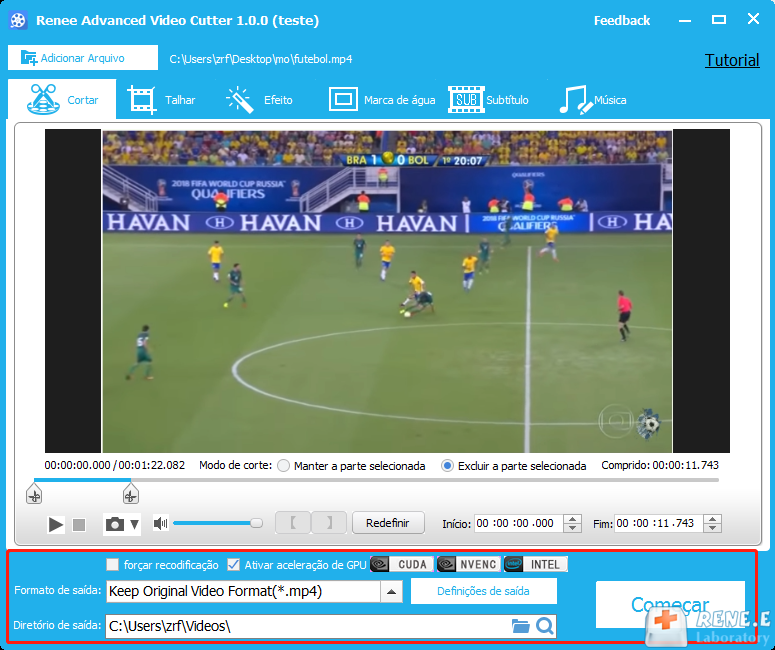775x650 pixels.
Task: Click the video preview frame
Action: click(x=387, y=291)
